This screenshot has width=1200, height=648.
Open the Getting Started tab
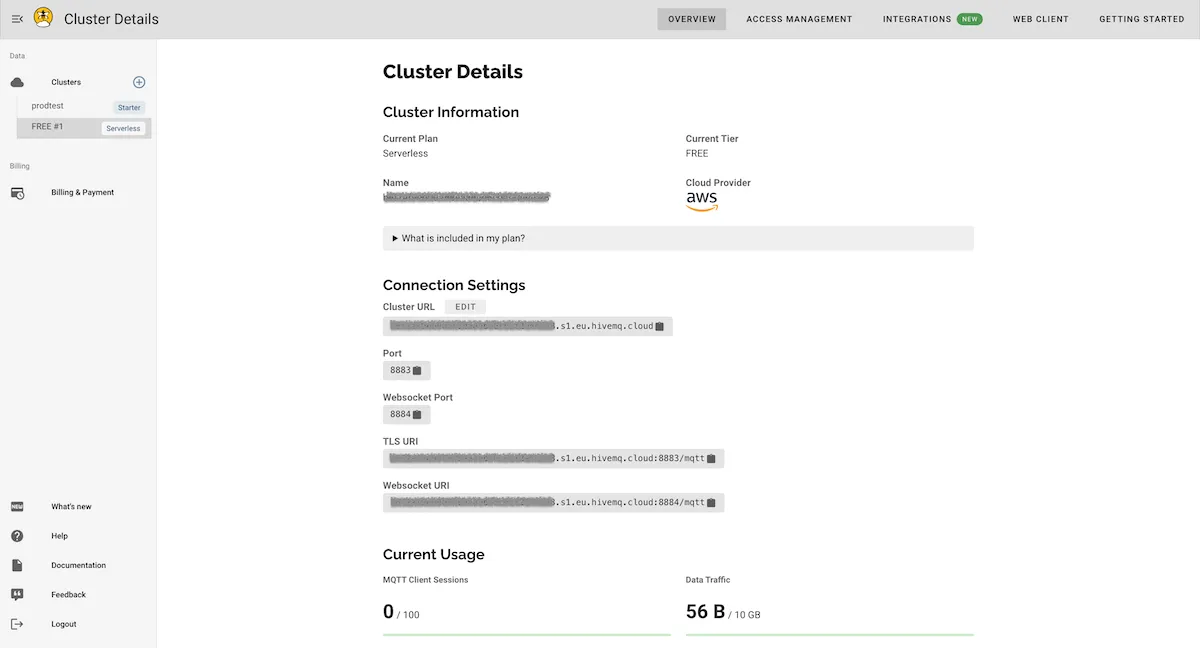(x=1141, y=19)
